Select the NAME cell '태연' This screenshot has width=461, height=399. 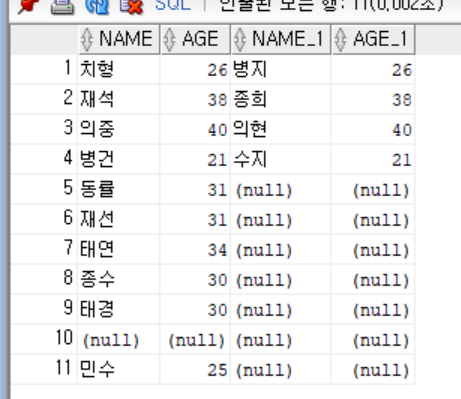119,249
